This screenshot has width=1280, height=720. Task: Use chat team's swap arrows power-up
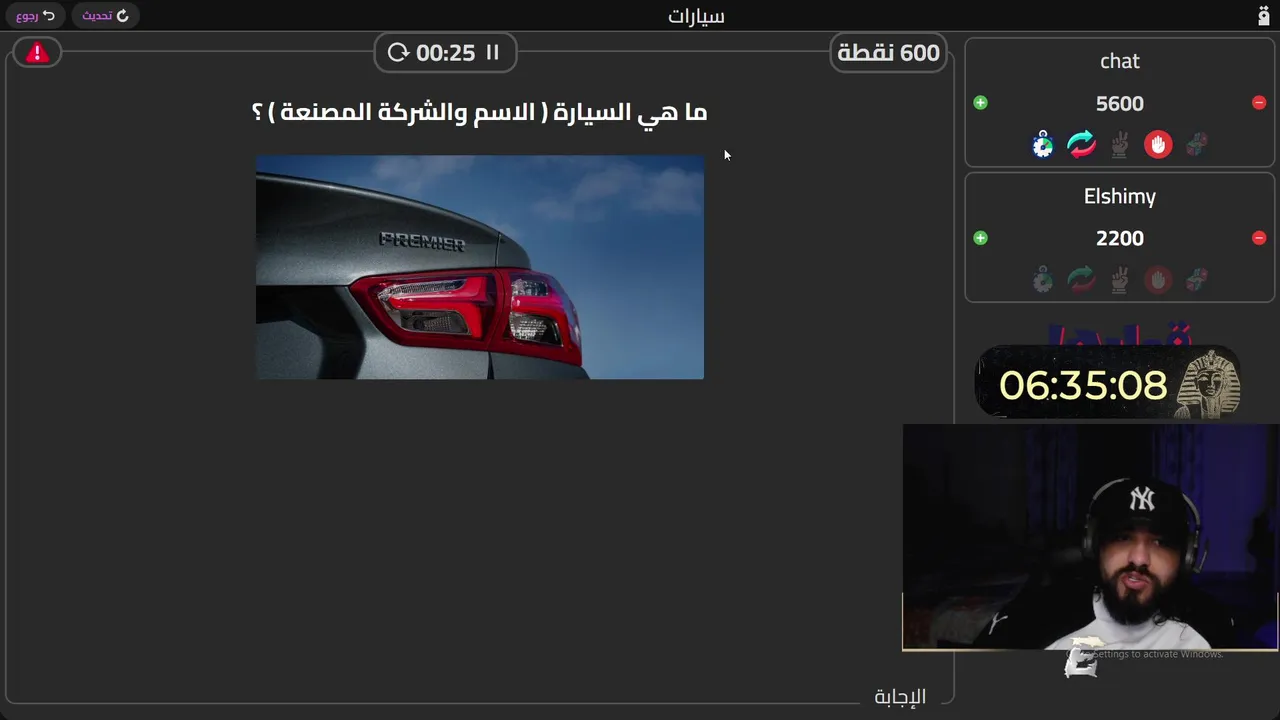pos(1081,145)
